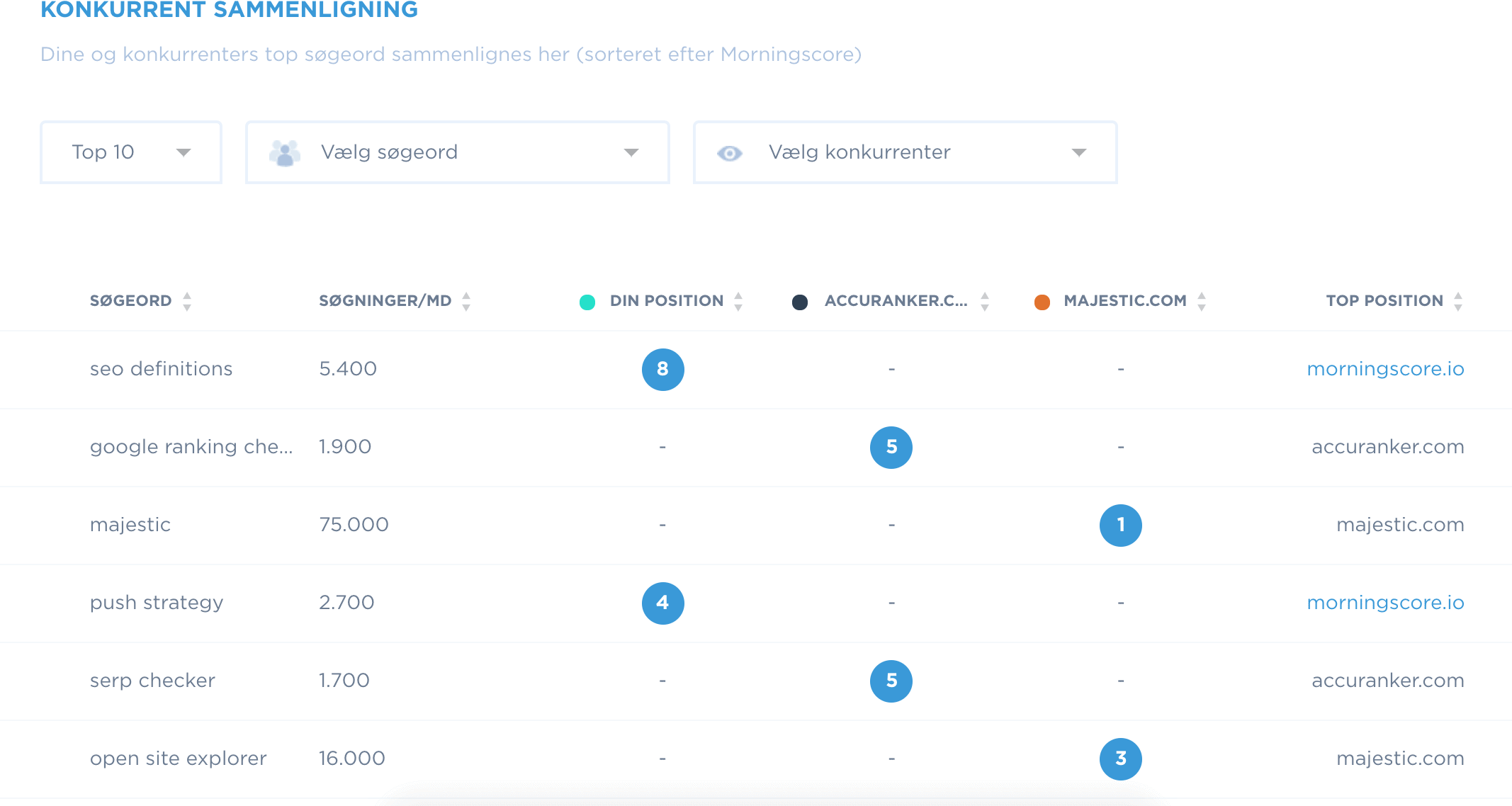The height and width of the screenshot is (806, 1512).
Task: Click the 16.000 searches value
Action: point(352,759)
